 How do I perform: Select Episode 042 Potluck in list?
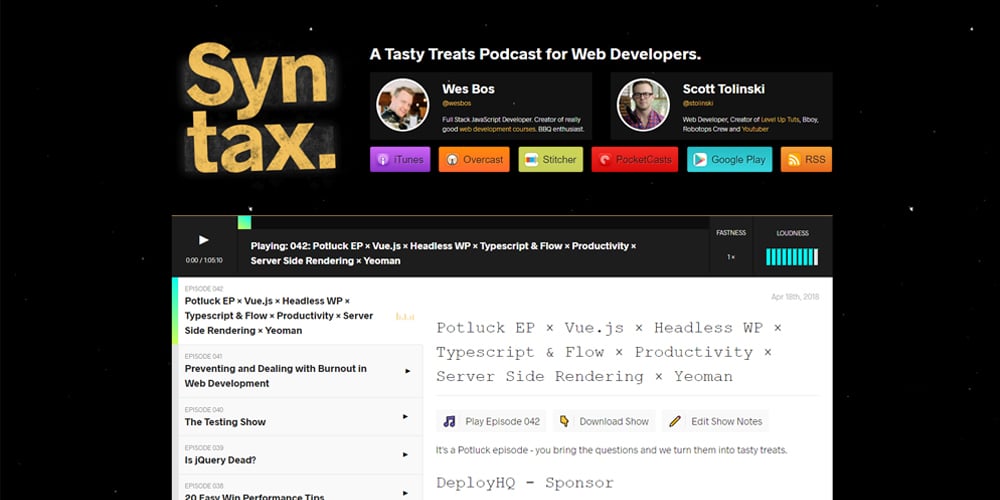click(297, 311)
